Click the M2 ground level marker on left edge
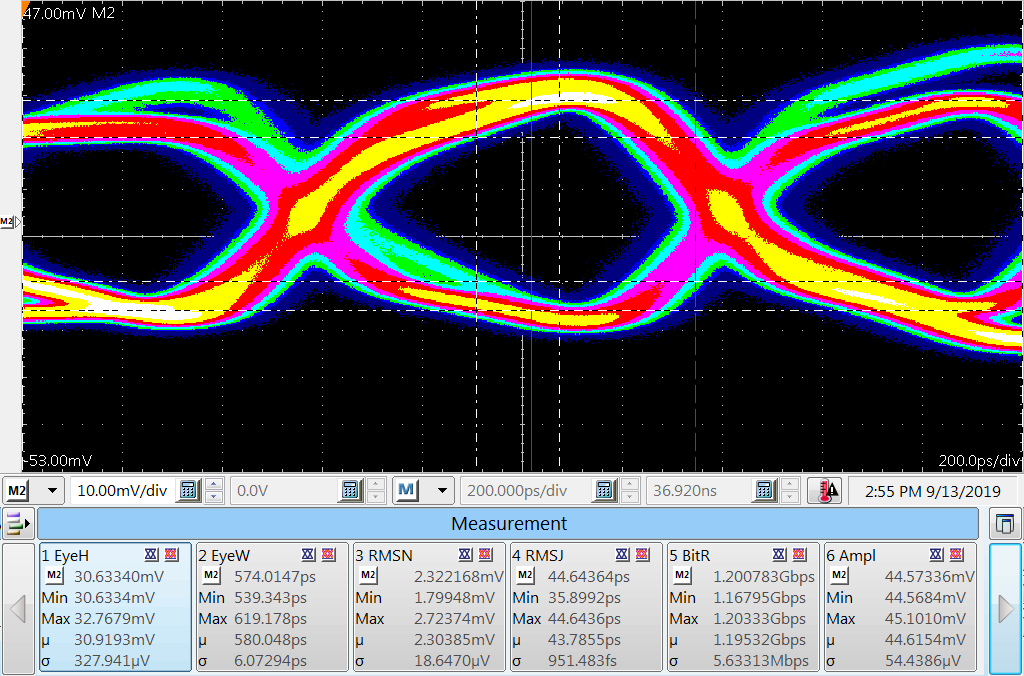 point(9,221)
